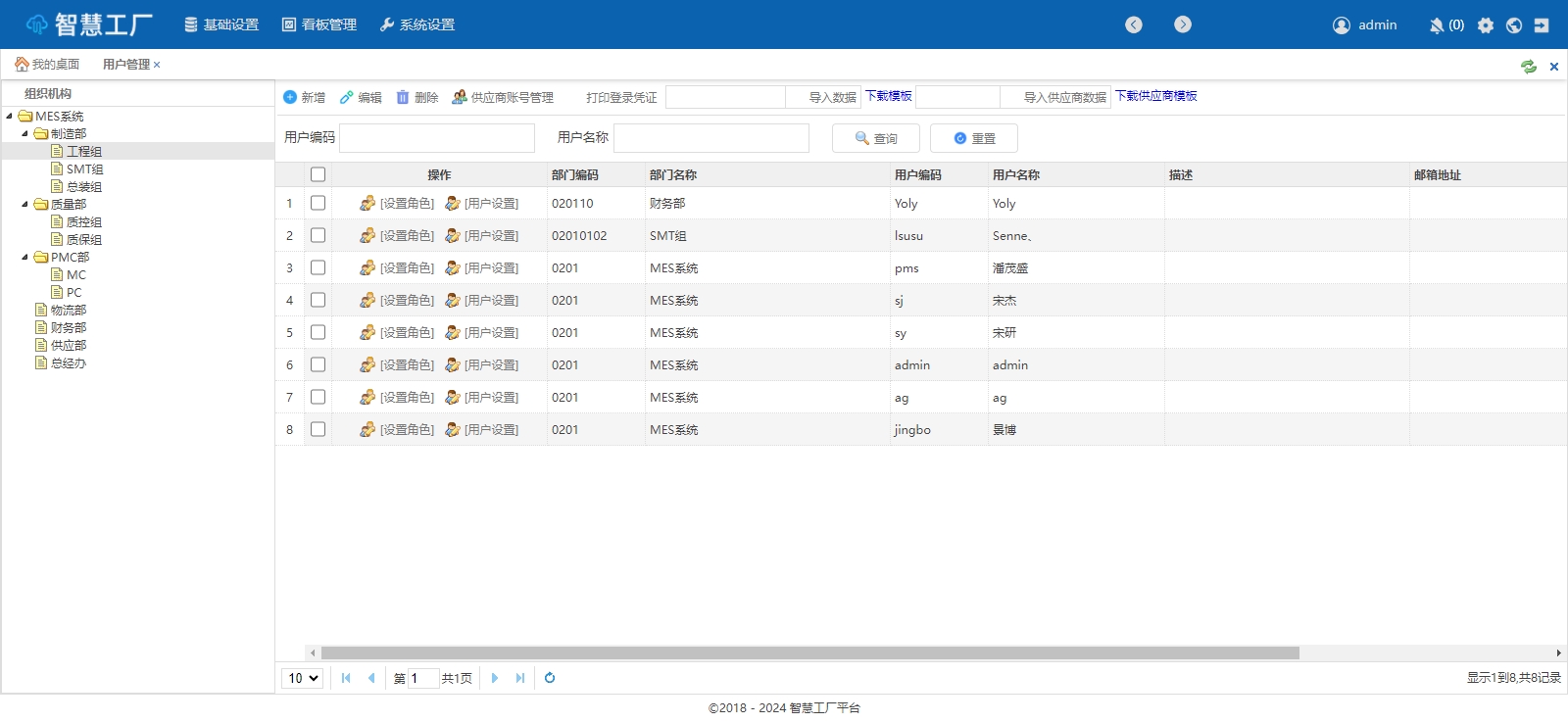This screenshot has width=1568, height=724.
Task: Click the 下载供应商模板 link
Action: coord(1156,96)
